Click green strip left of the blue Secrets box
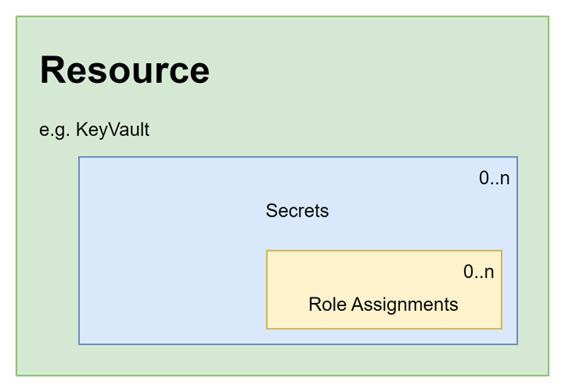This screenshot has height=392, width=565. [48, 251]
